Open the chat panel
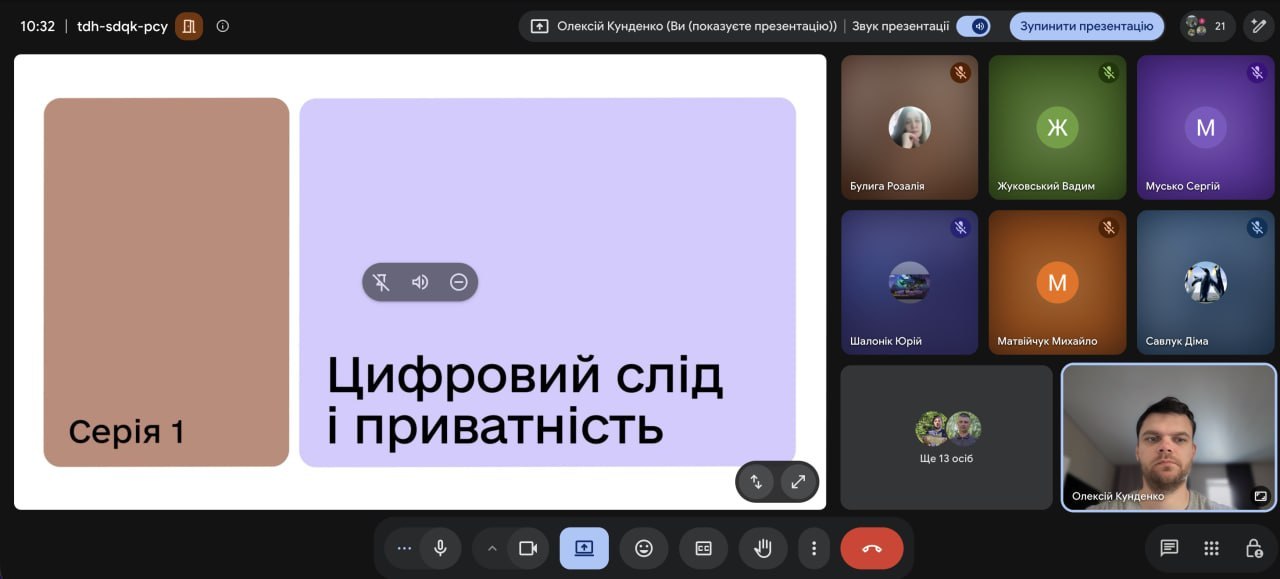The image size is (1280, 579). 1168,548
